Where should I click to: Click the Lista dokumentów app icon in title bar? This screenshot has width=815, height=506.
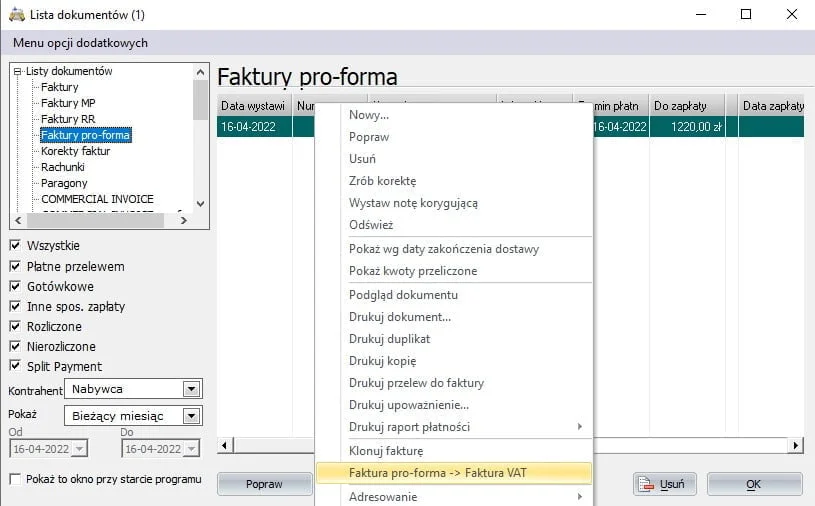point(17,15)
